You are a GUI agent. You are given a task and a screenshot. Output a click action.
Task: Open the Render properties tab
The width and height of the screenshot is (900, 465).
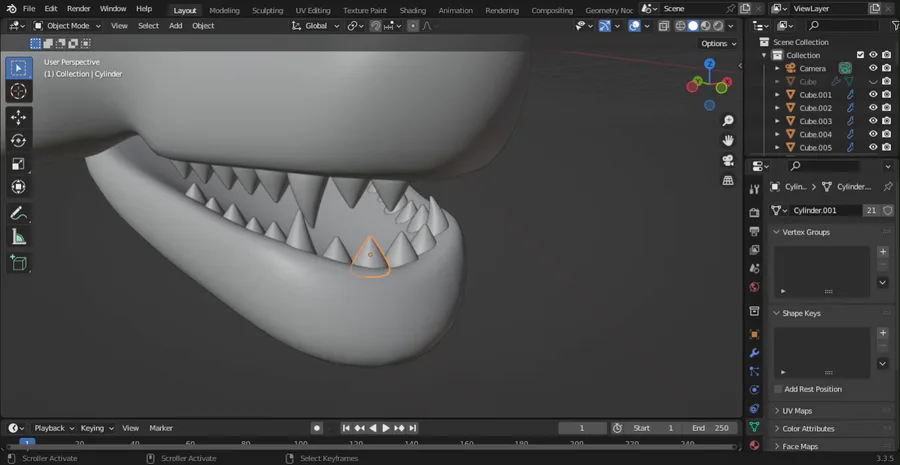(755, 212)
